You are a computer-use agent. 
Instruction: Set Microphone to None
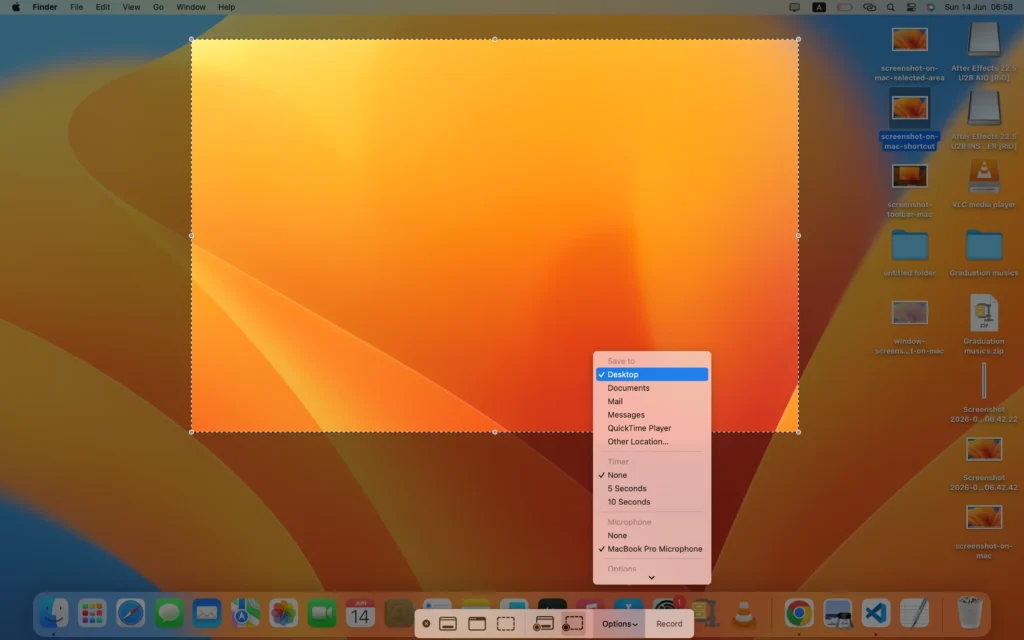652,535
